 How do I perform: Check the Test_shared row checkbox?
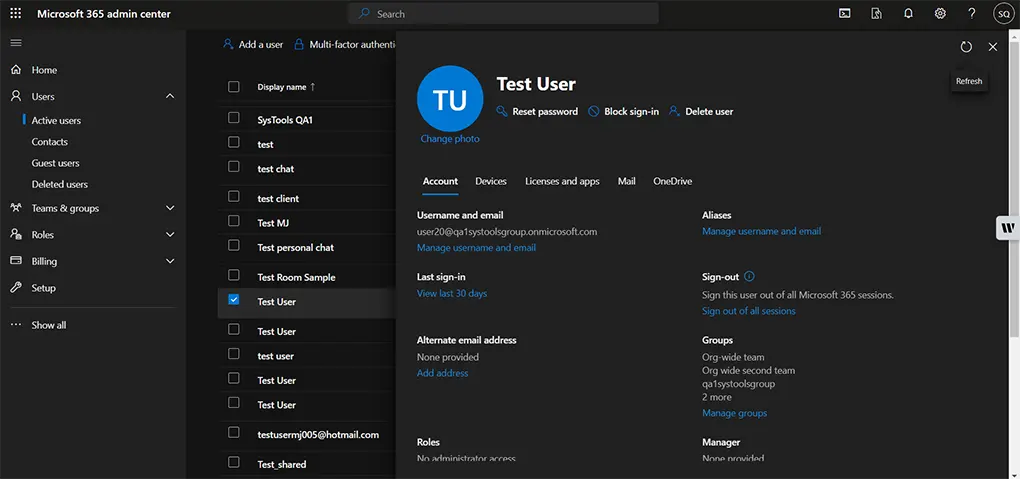pos(234,462)
